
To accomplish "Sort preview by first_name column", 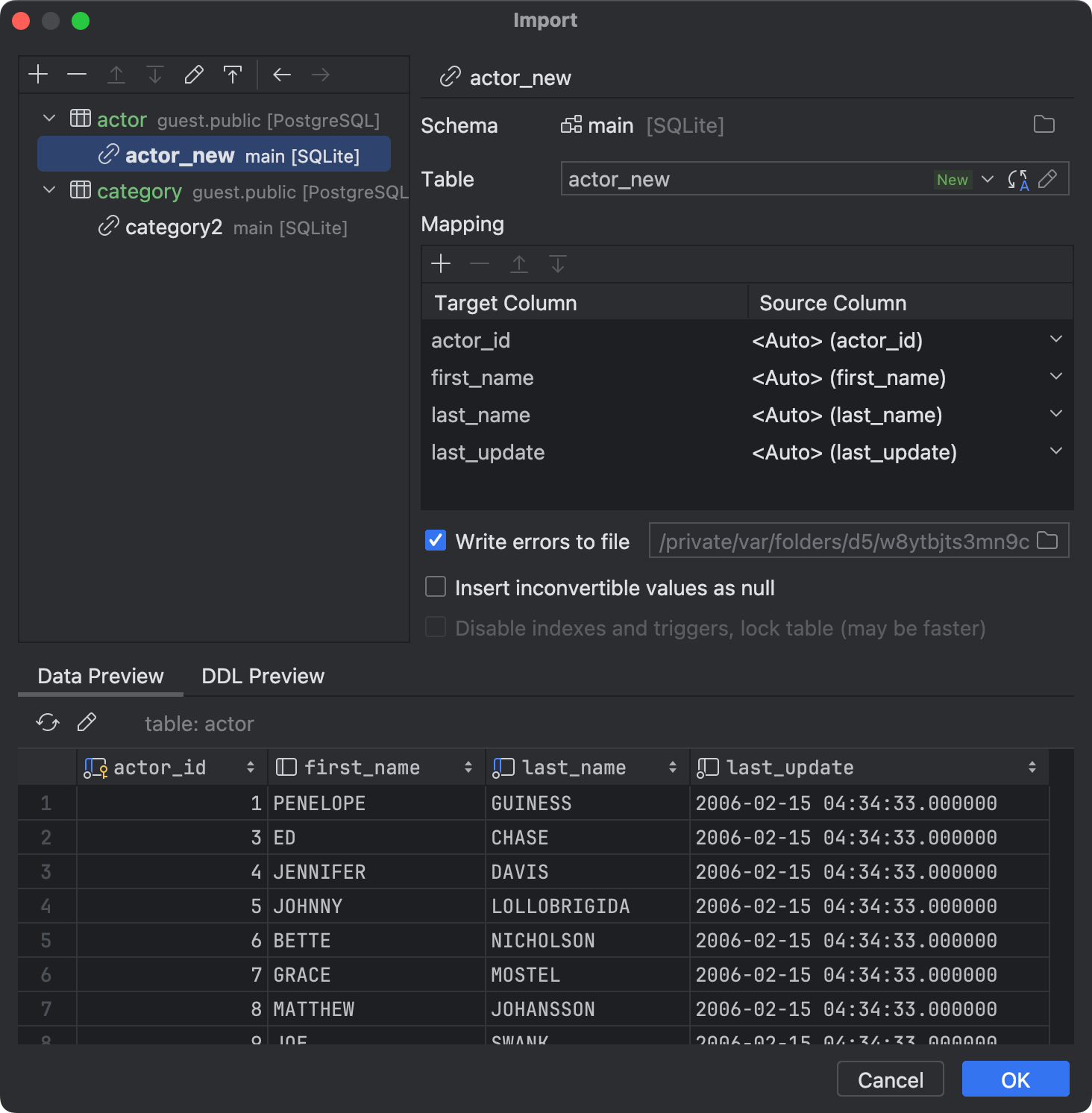I will pos(468,767).
